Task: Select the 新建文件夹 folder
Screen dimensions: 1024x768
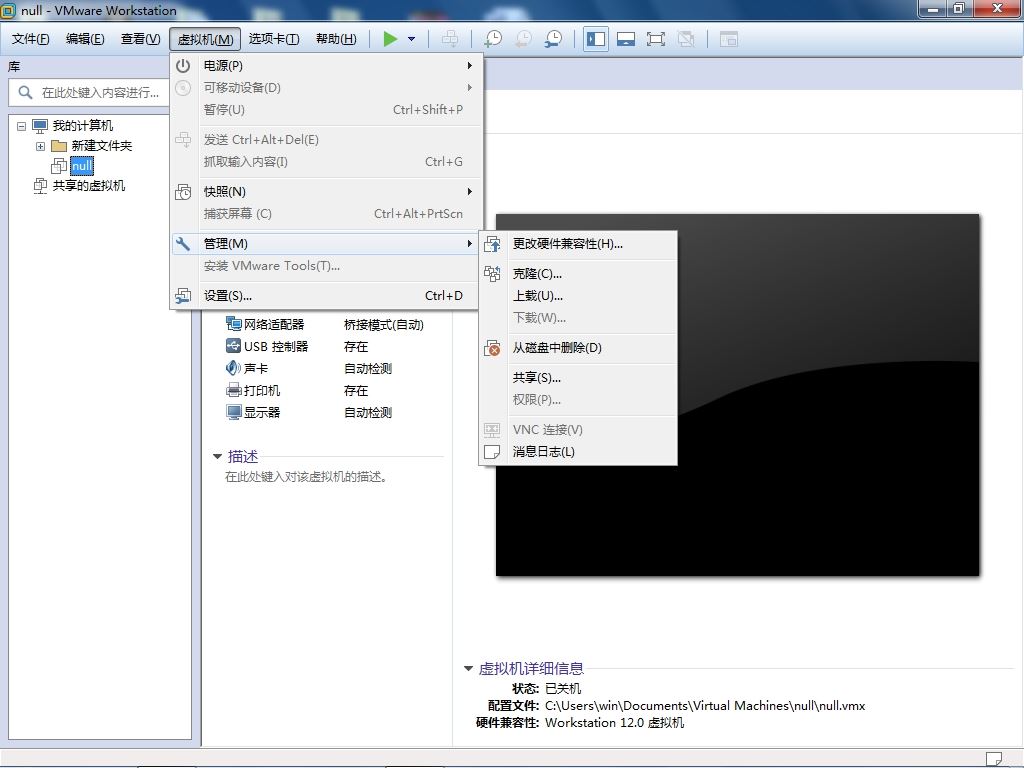Action: click(101, 146)
